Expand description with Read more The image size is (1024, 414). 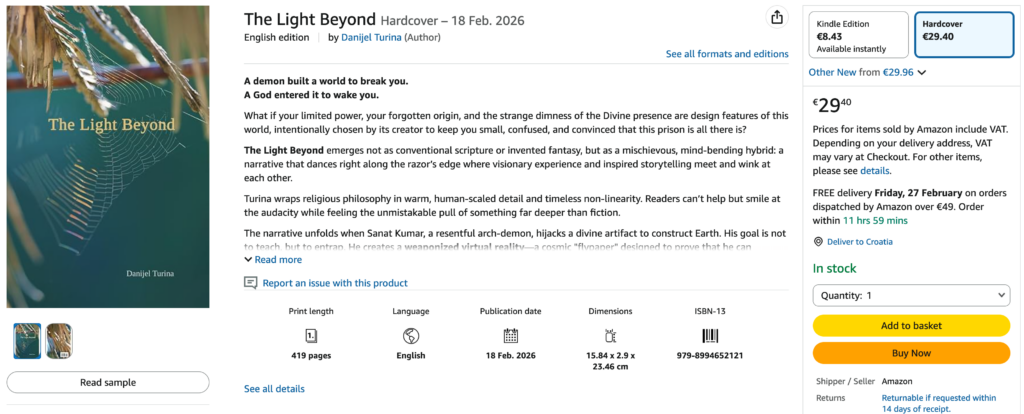point(273,260)
